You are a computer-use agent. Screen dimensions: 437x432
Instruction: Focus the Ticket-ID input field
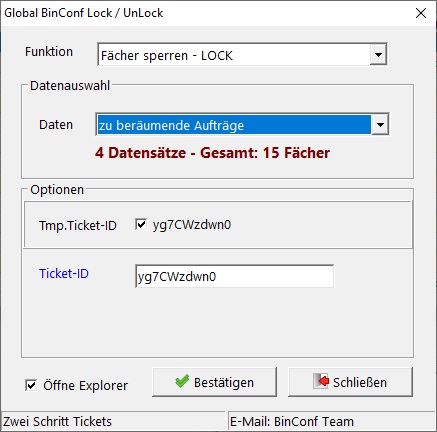click(234, 276)
